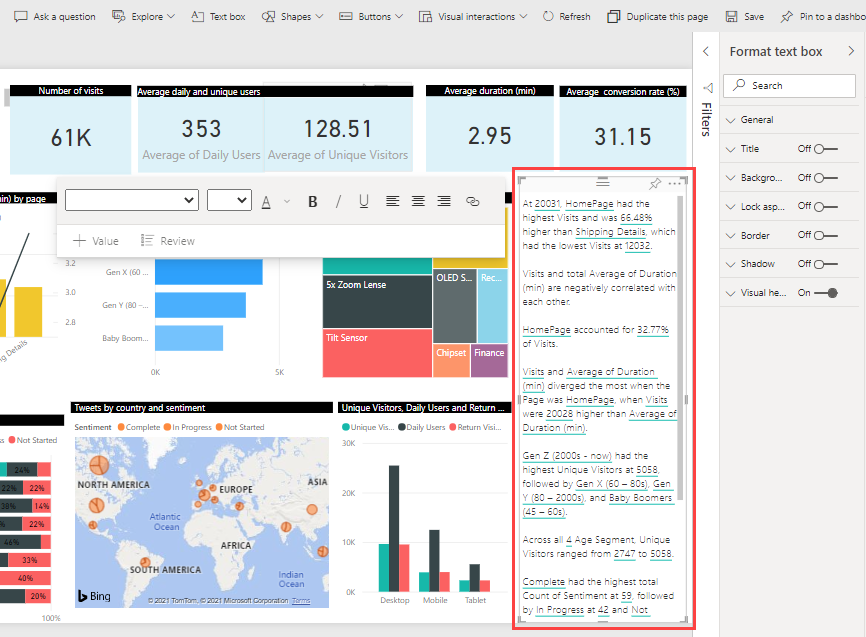Click the Ask a question icon
Image resolution: width=866 pixels, height=637 pixels.
tap(20, 17)
